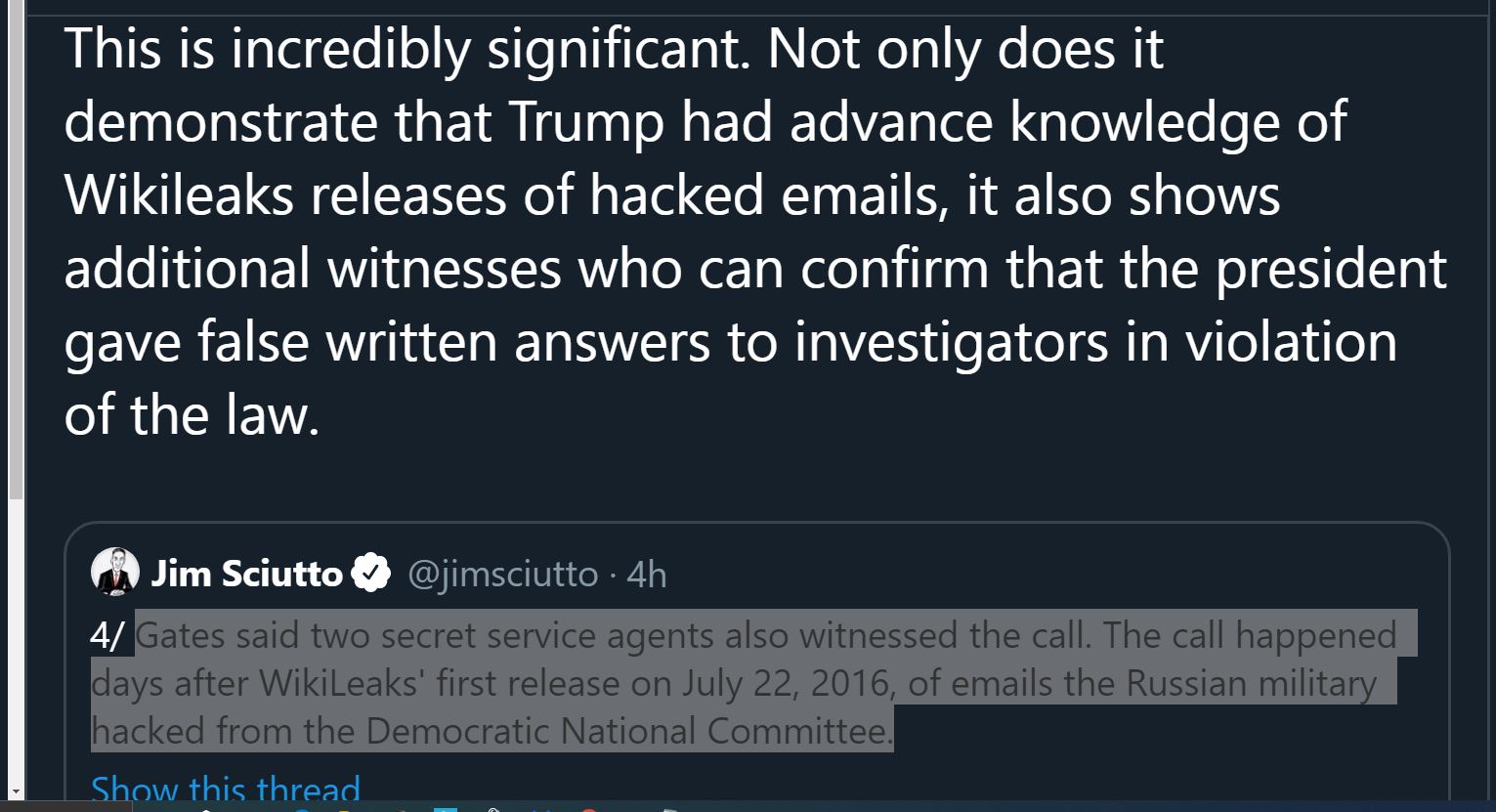Click 'Democratic National Committee' in the quoted text
This screenshot has height=812, width=1496.
click(627, 731)
